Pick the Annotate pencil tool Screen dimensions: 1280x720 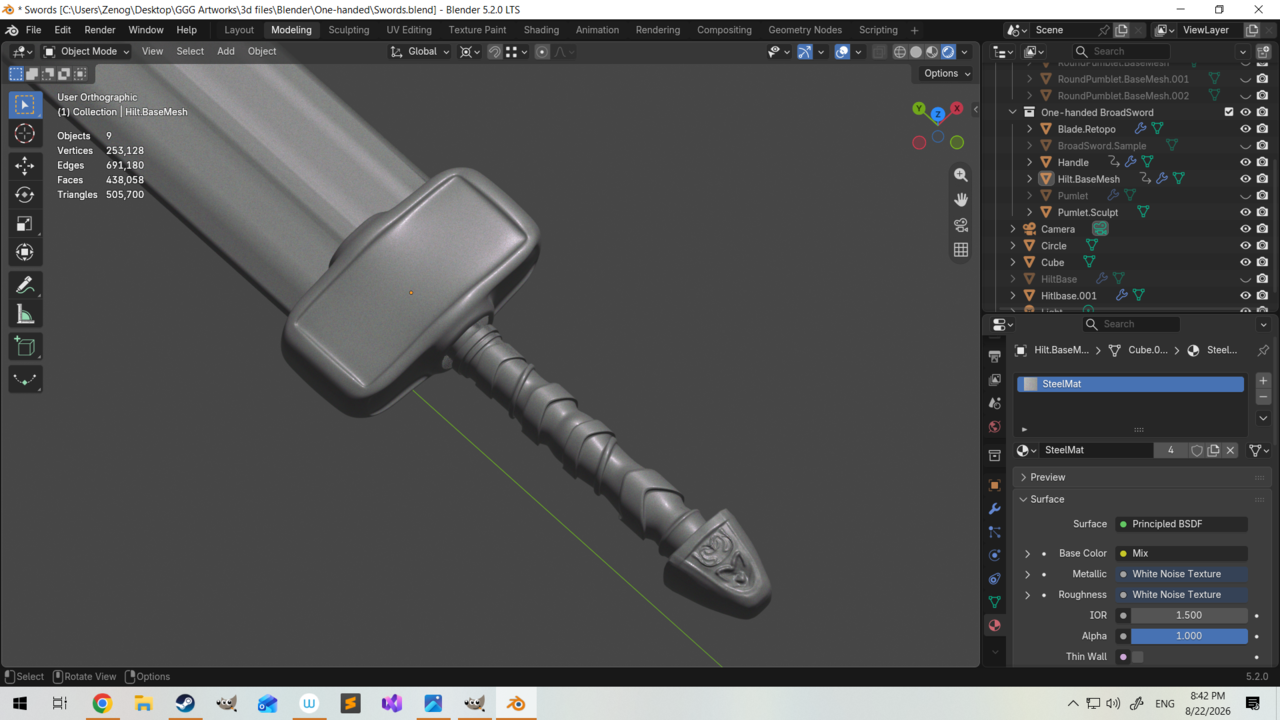click(25, 286)
